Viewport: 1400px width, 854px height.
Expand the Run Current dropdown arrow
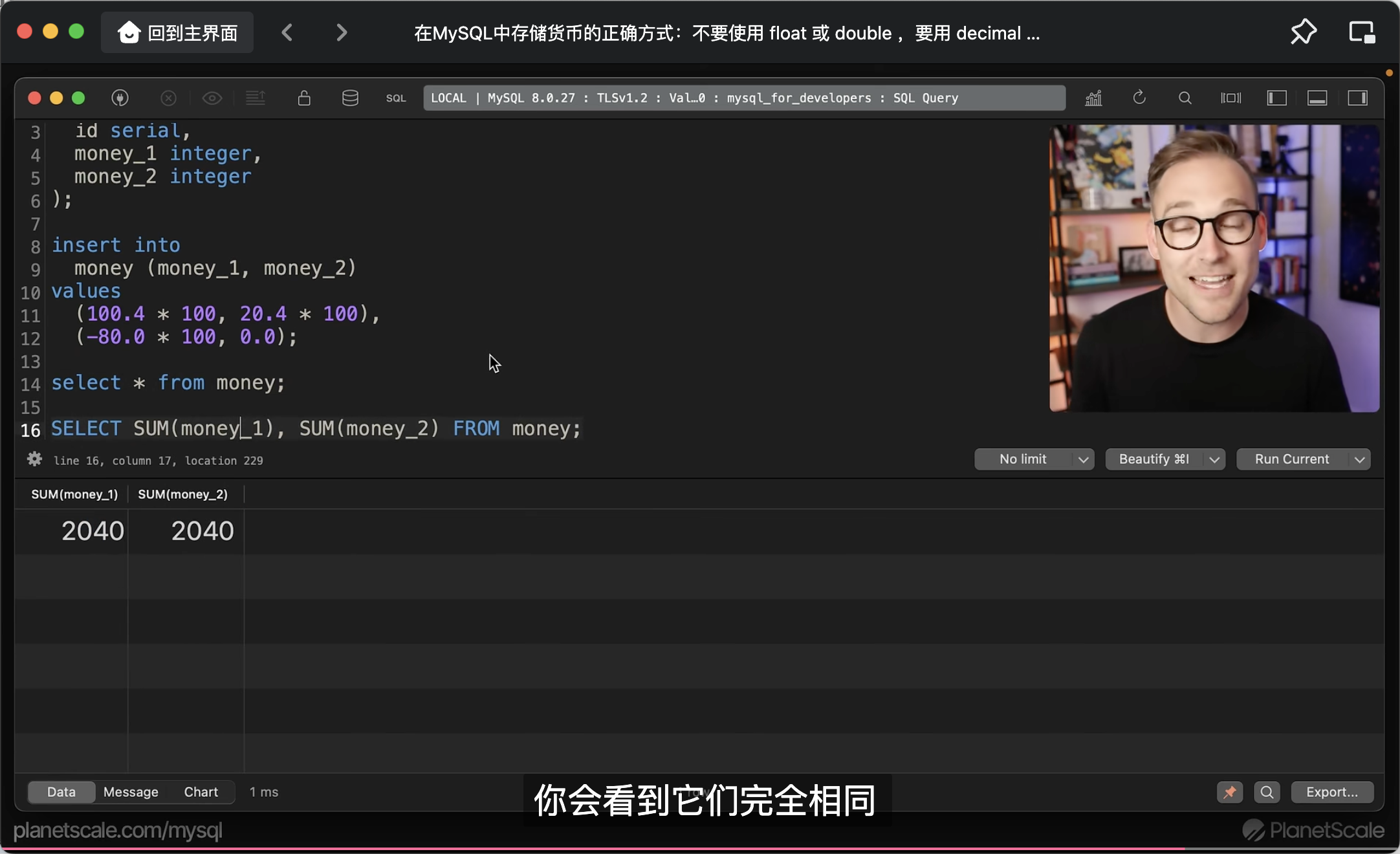click(1360, 459)
